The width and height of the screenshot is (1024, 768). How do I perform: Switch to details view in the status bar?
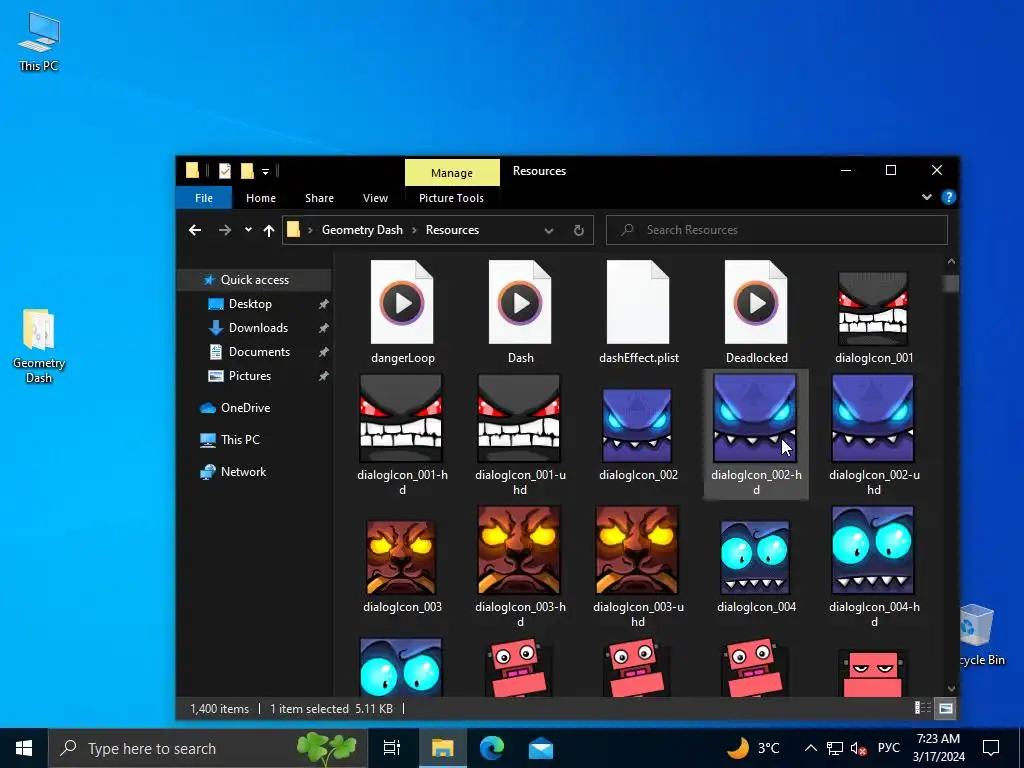[x=923, y=708]
